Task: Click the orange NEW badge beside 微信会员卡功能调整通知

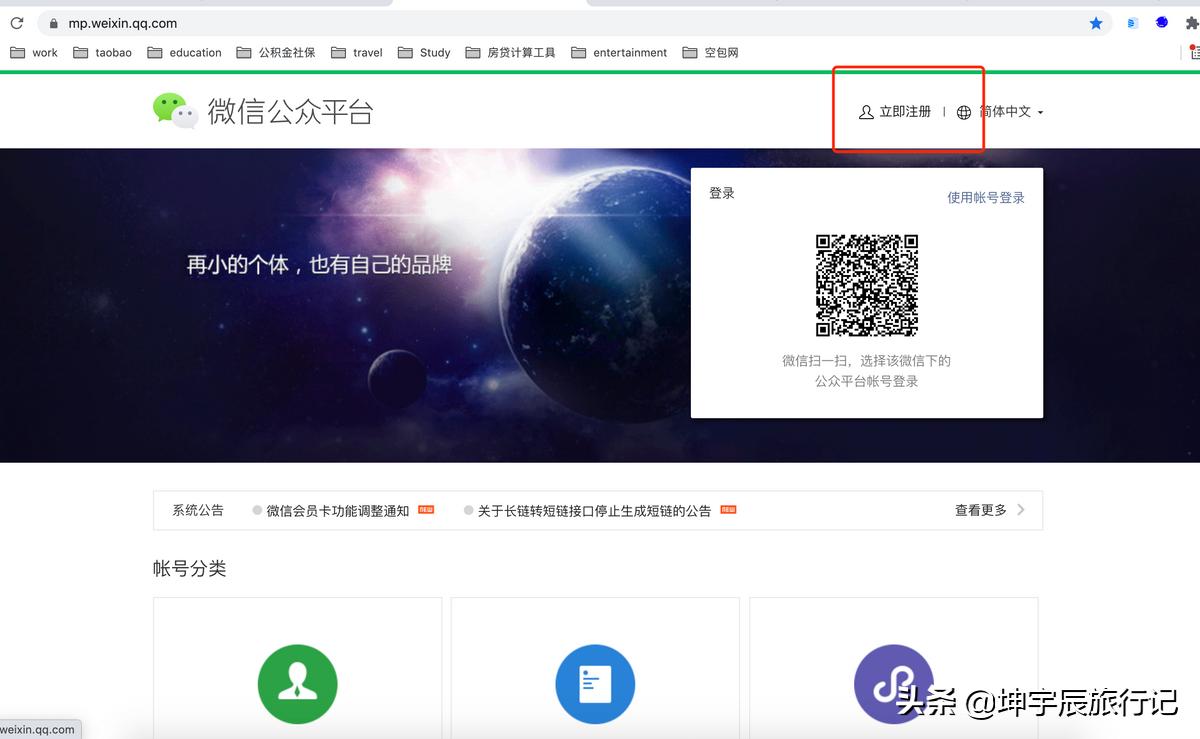Action: pos(424,510)
